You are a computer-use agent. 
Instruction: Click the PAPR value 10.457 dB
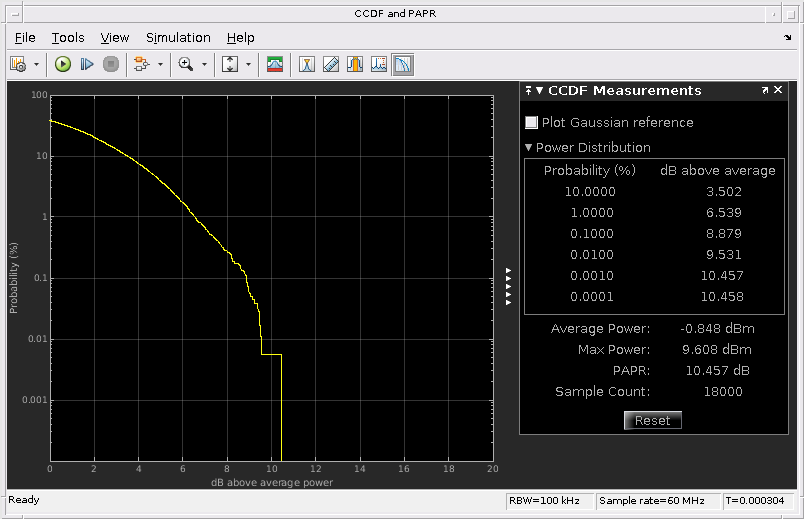717,371
